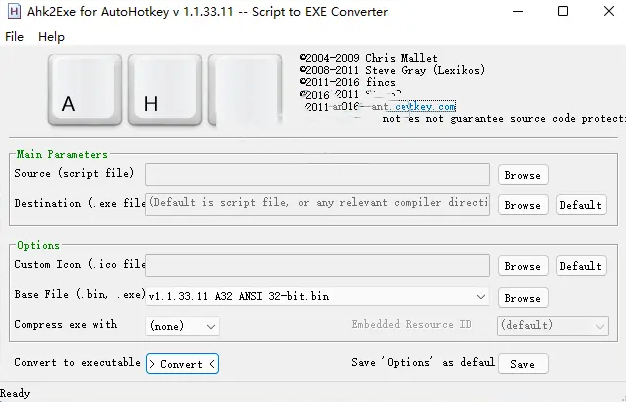This screenshot has height=402, width=626.
Task: Click the Custom Icon file input field
Action: pyautogui.click(x=317, y=265)
